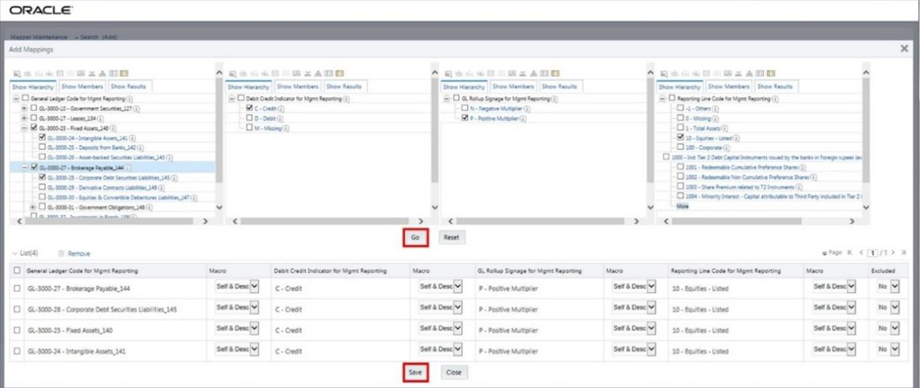This screenshot has width=920, height=388.
Task: Click search icon in Debit Credit Indicator panel toolbar
Action: (232, 73)
